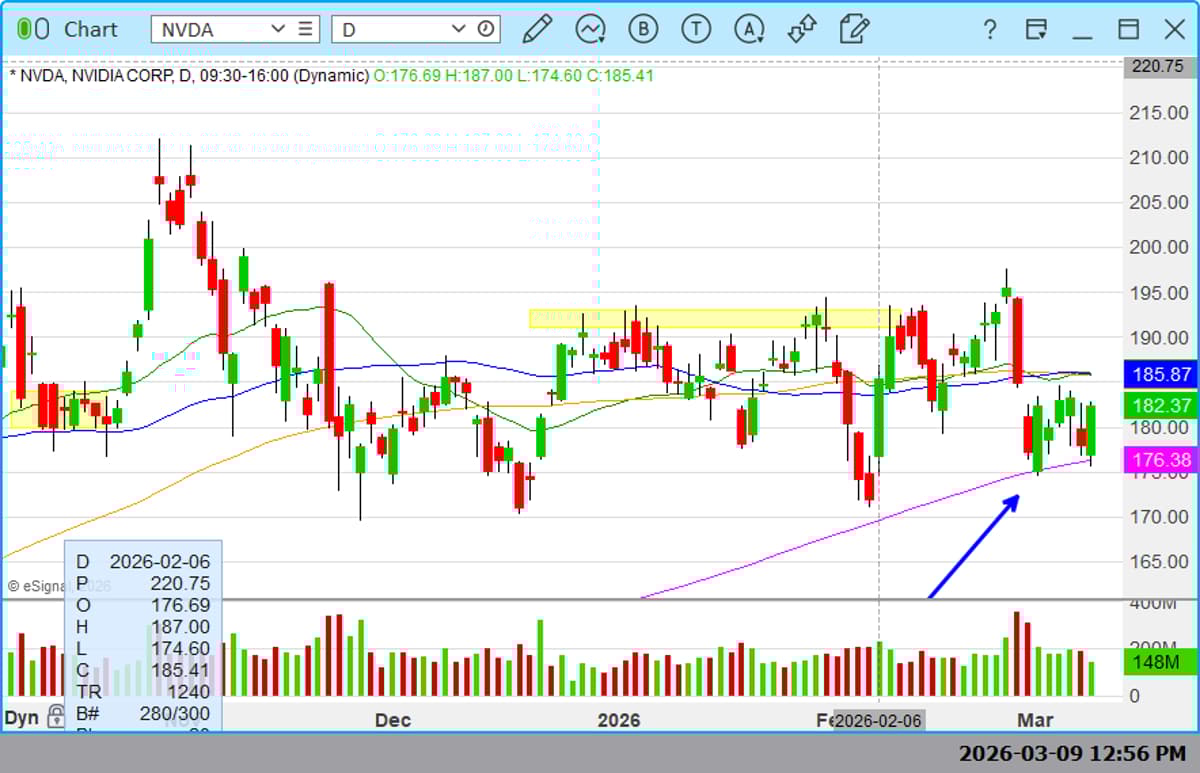The width and height of the screenshot is (1200, 773).
Task: Click the Dyn scaling label
Action: [x=22, y=717]
